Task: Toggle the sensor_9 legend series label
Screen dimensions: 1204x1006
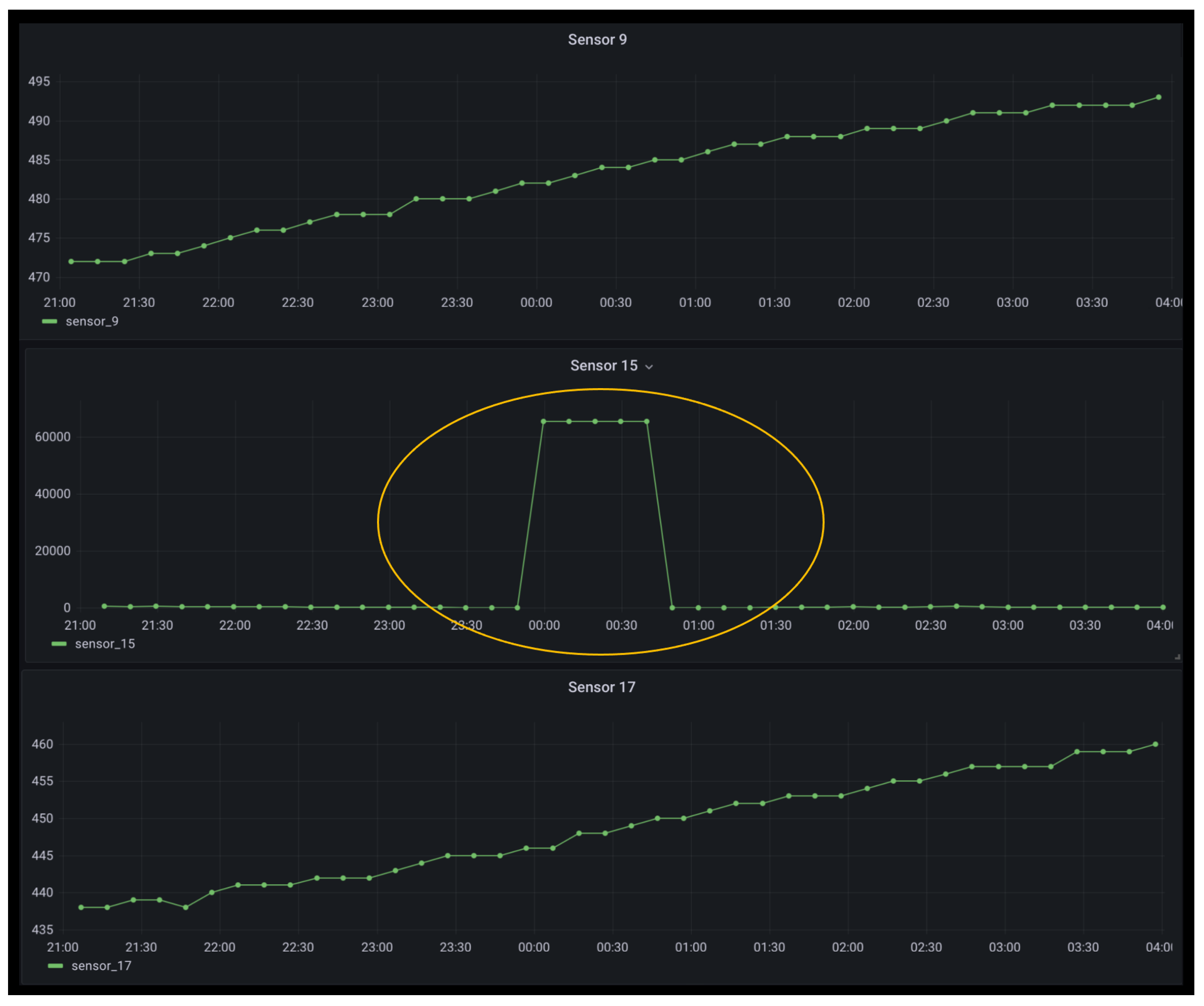Action: coord(92,321)
